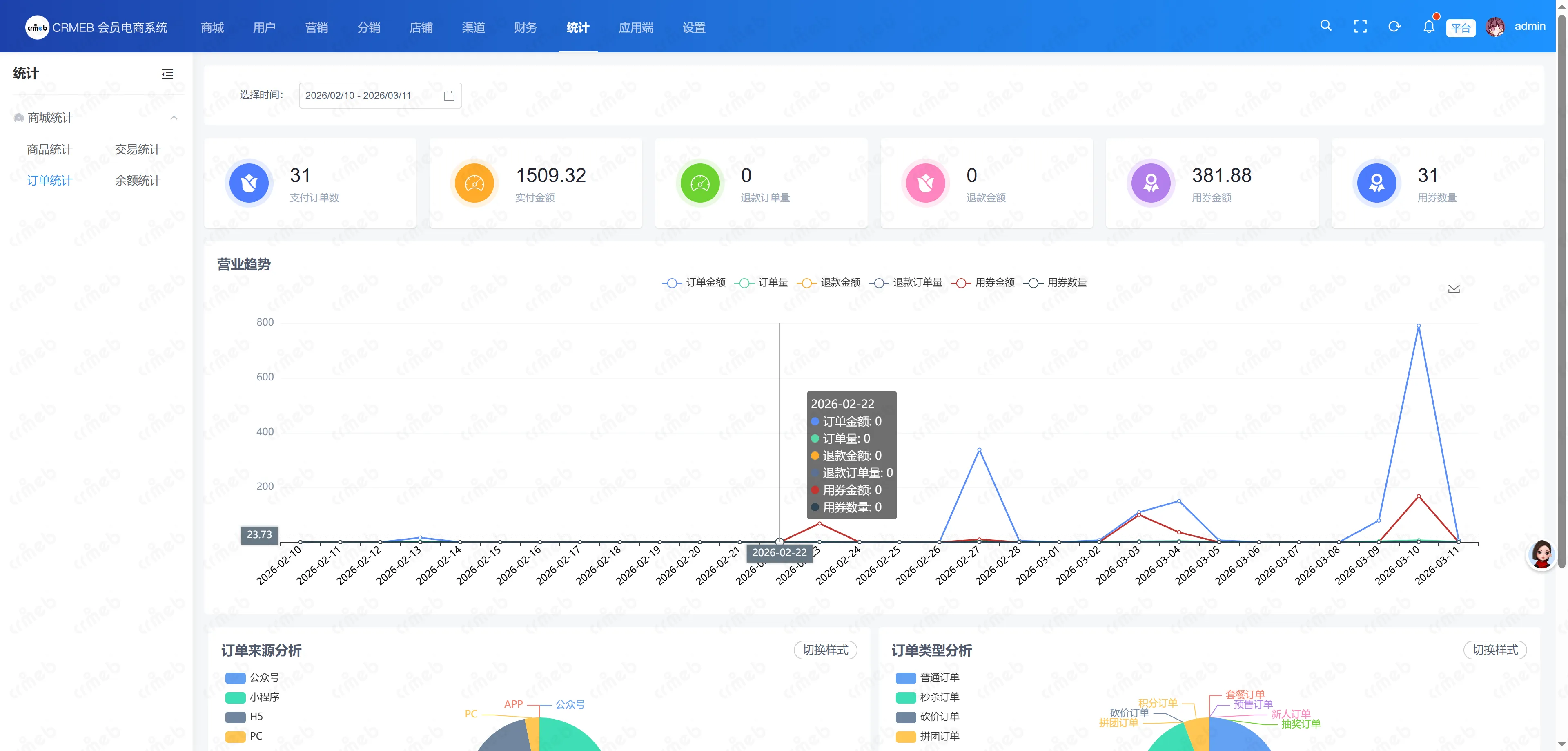Click the 订单类型分析 heading

tap(931, 650)
